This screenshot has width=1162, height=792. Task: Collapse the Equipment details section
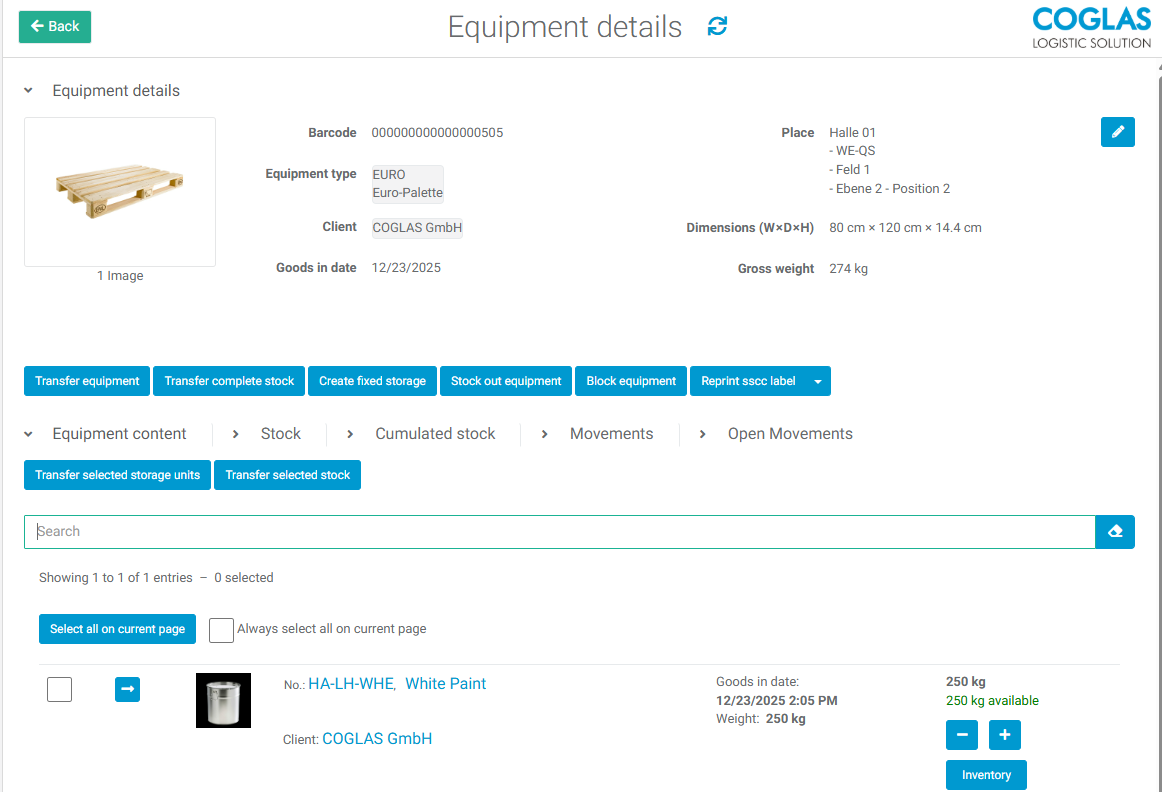tap(28, 90)
